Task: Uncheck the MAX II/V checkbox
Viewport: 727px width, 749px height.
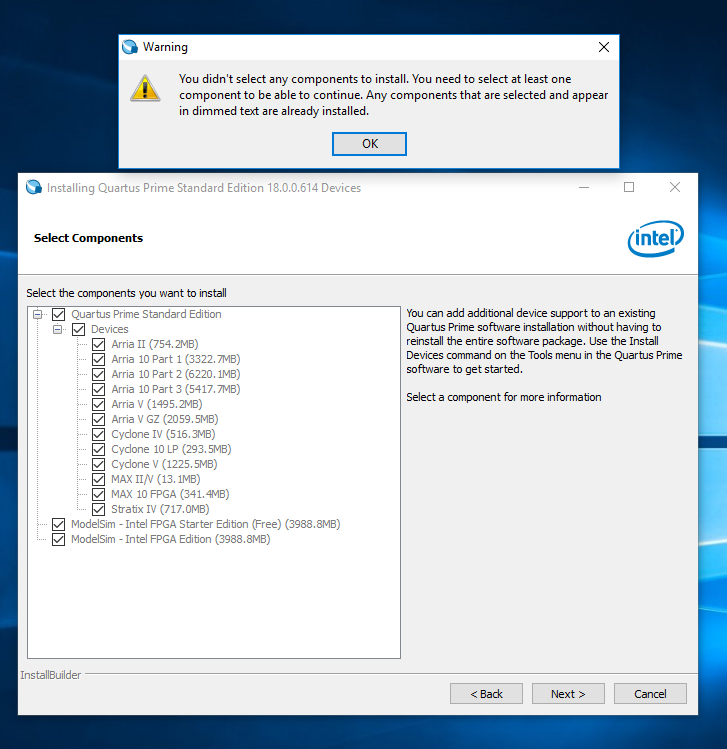Action: 98,479
